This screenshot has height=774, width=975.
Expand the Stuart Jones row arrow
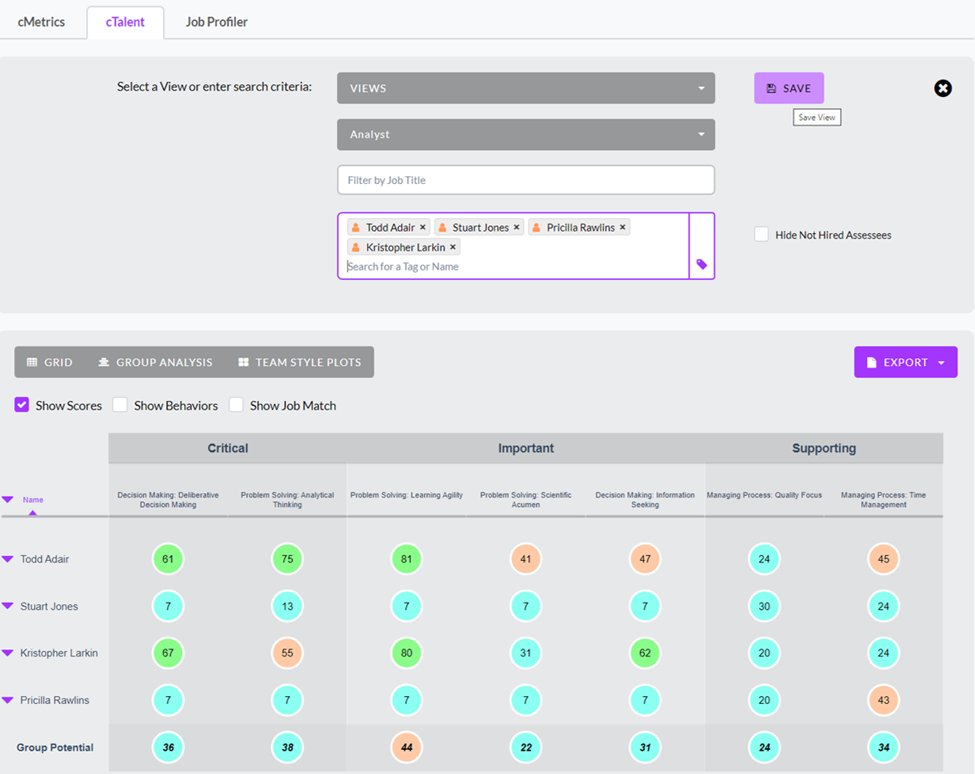coord(8,606)
